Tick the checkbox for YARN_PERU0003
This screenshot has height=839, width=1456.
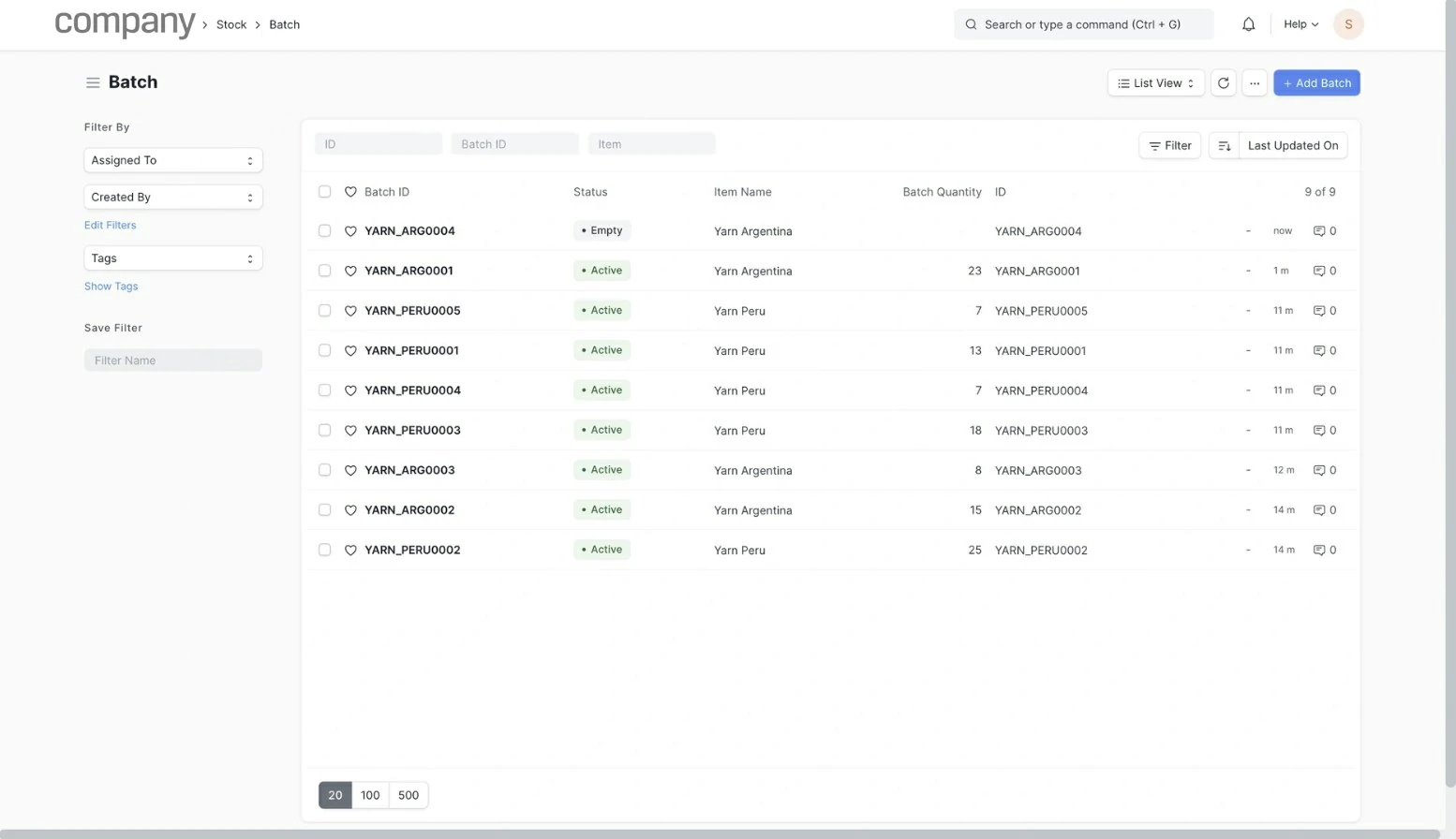pos(325,431)
